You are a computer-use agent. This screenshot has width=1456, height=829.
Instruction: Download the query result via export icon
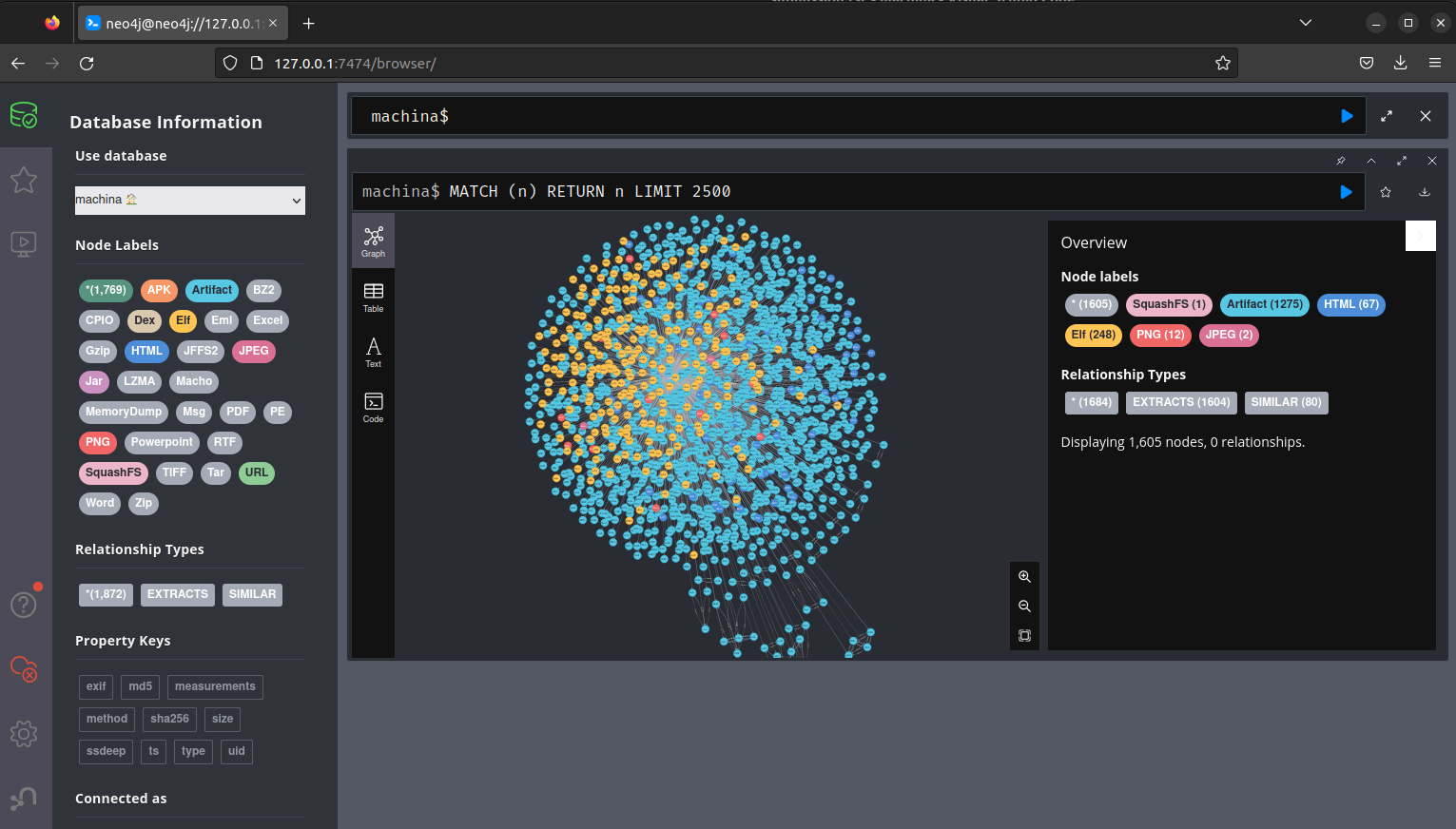point(1424,192)
